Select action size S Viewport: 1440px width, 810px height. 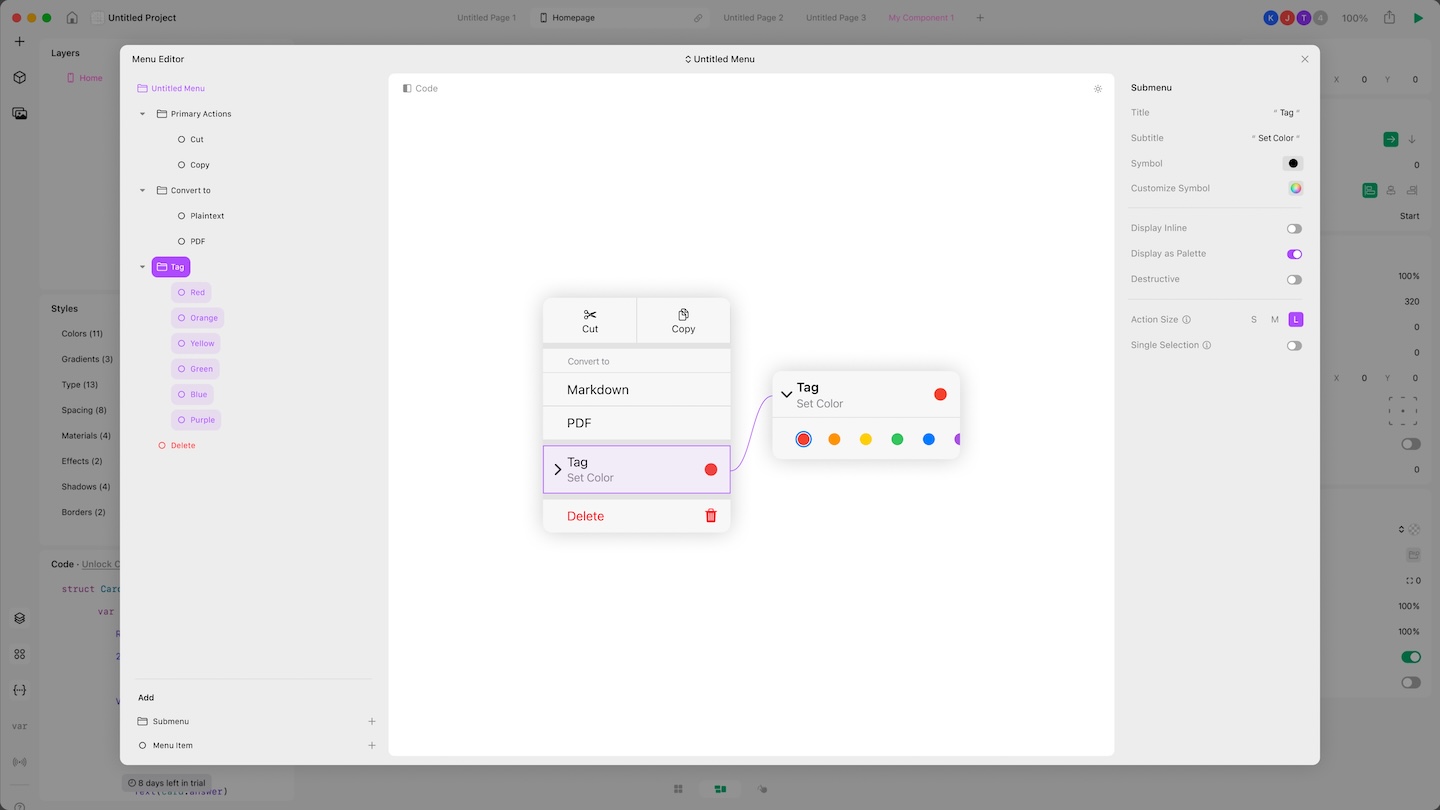click(x=1254, y=320)
